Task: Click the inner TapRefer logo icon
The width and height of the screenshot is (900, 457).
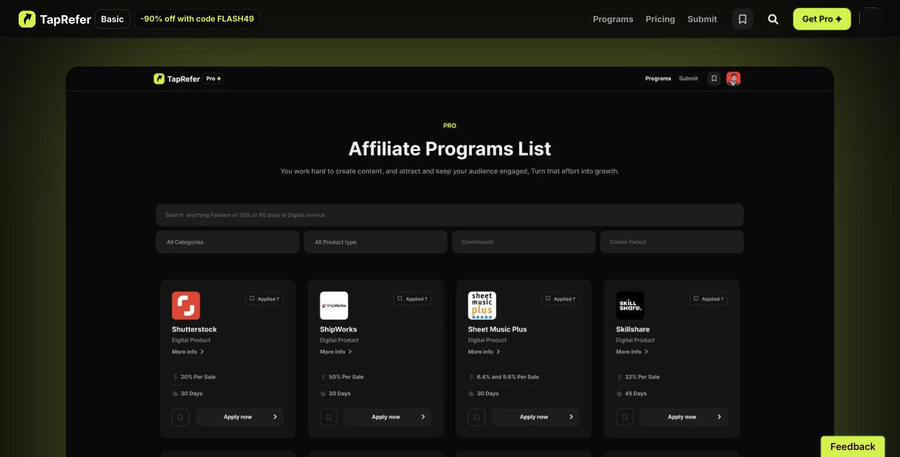Action: 159,79
